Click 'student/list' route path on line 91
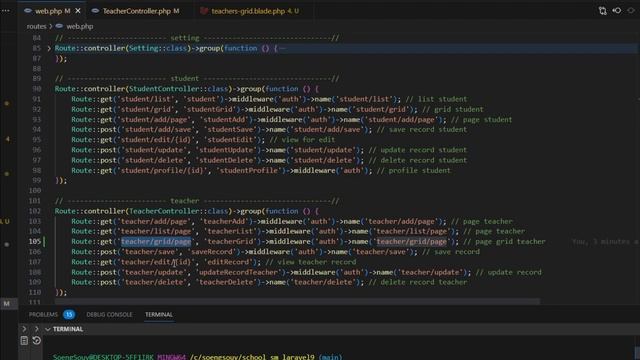Image resolution: width=640 pixels, height=360 pixels. coord(146,99)
